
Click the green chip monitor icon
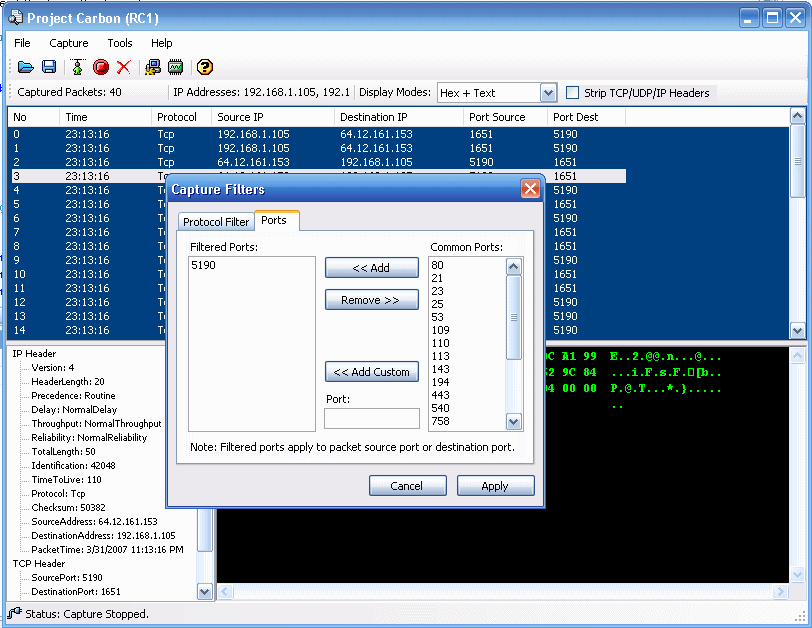[175, 67]
